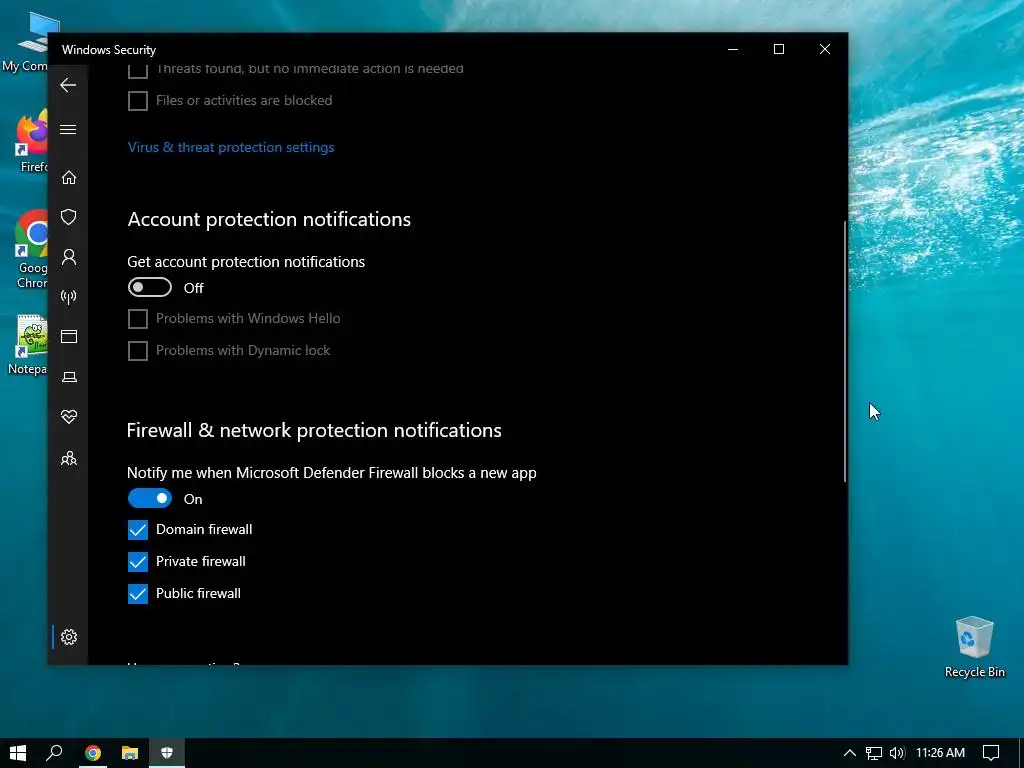The width and height of the screenshot is (1024, 768).
Task: Open Family options people icon
Action: point(69,458)
